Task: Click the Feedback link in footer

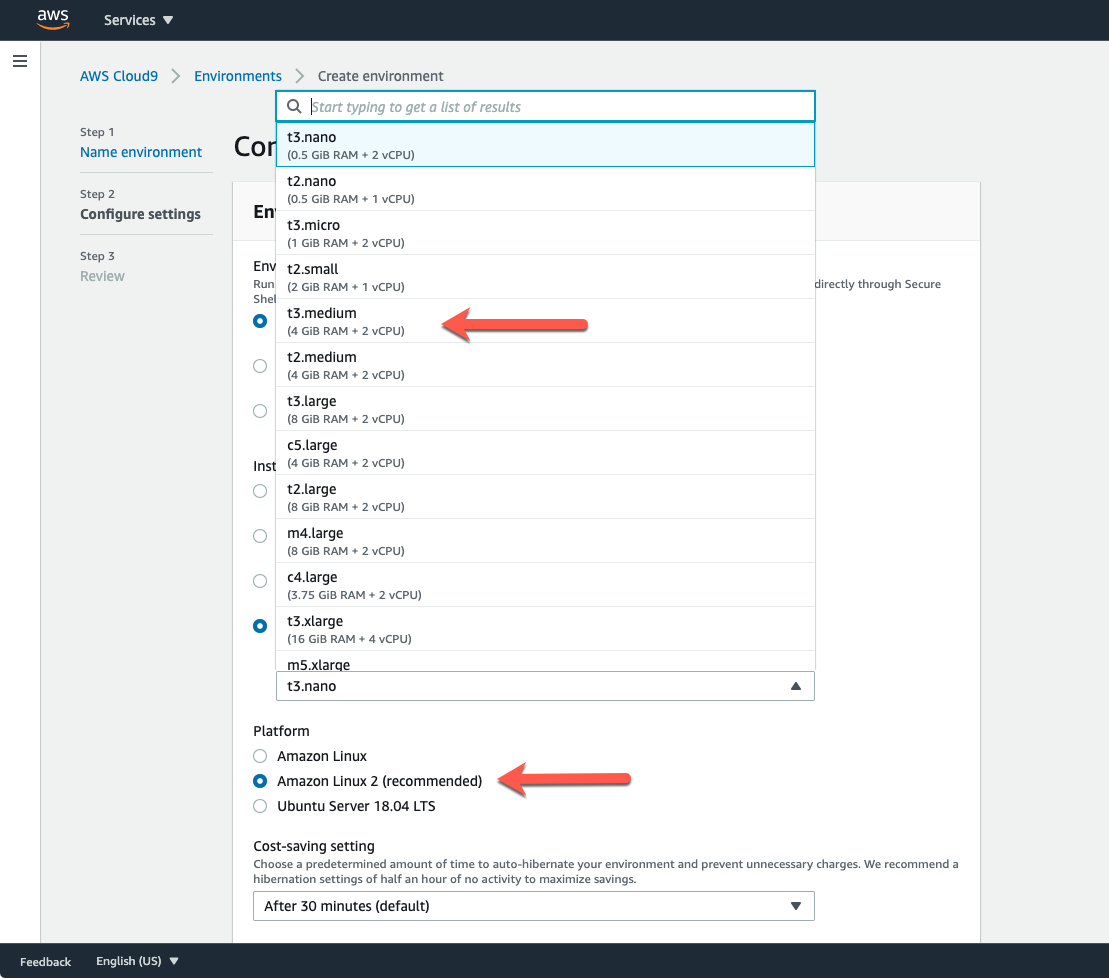Action: tap(45, 961)
